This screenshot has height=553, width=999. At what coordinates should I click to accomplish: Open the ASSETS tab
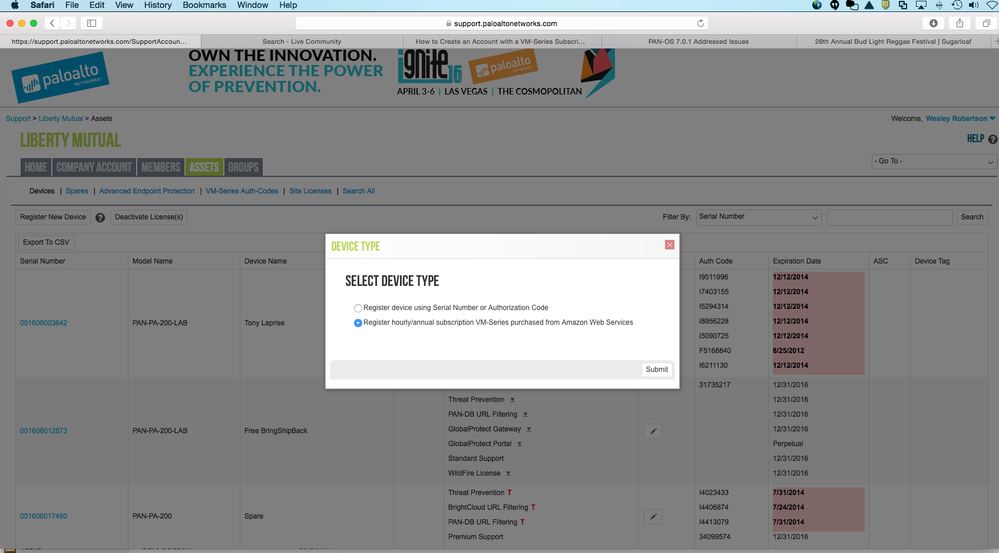(x=204, y=168)
